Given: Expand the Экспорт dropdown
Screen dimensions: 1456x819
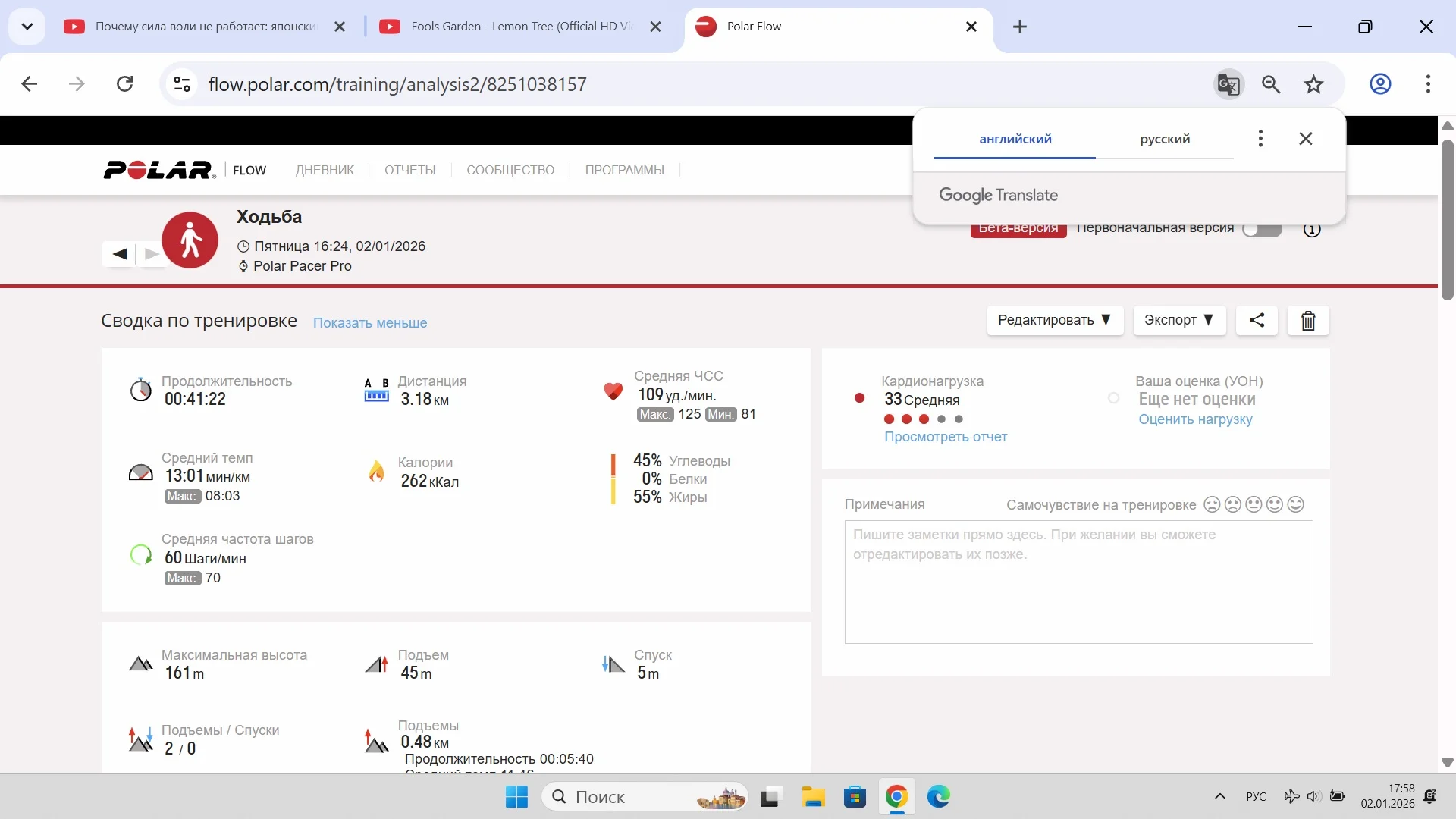Looking at the screenshot, I should pos(1178,320).
